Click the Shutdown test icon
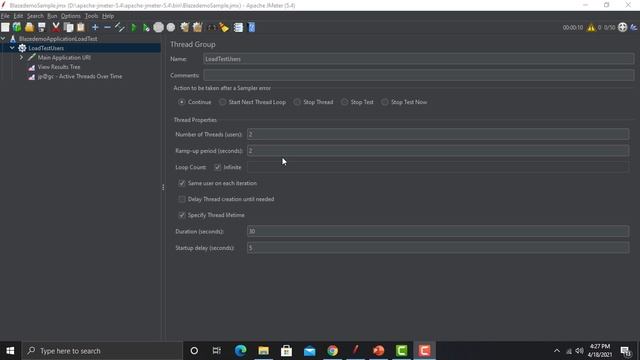This screenshot has width=640, height=360. (171, 27)
